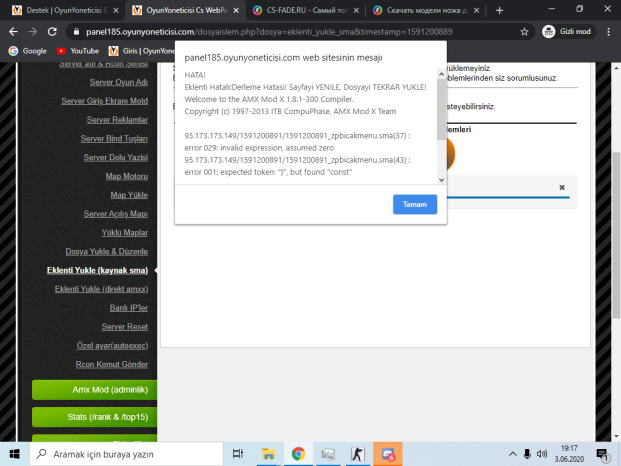Dismiss the upload progress bar with the x

click(562, 187)
